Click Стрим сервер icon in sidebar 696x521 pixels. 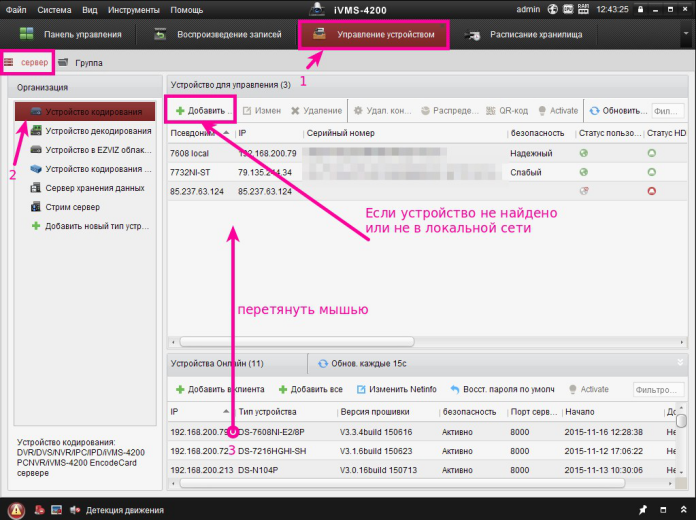coord(36,207)
